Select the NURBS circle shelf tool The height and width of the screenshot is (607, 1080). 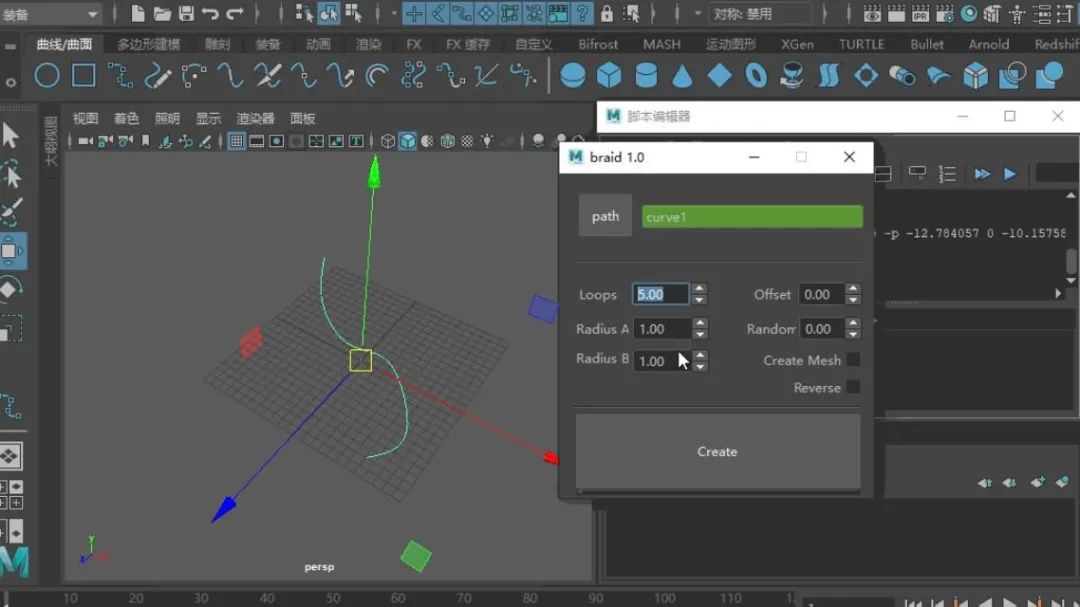pos(47,75)
